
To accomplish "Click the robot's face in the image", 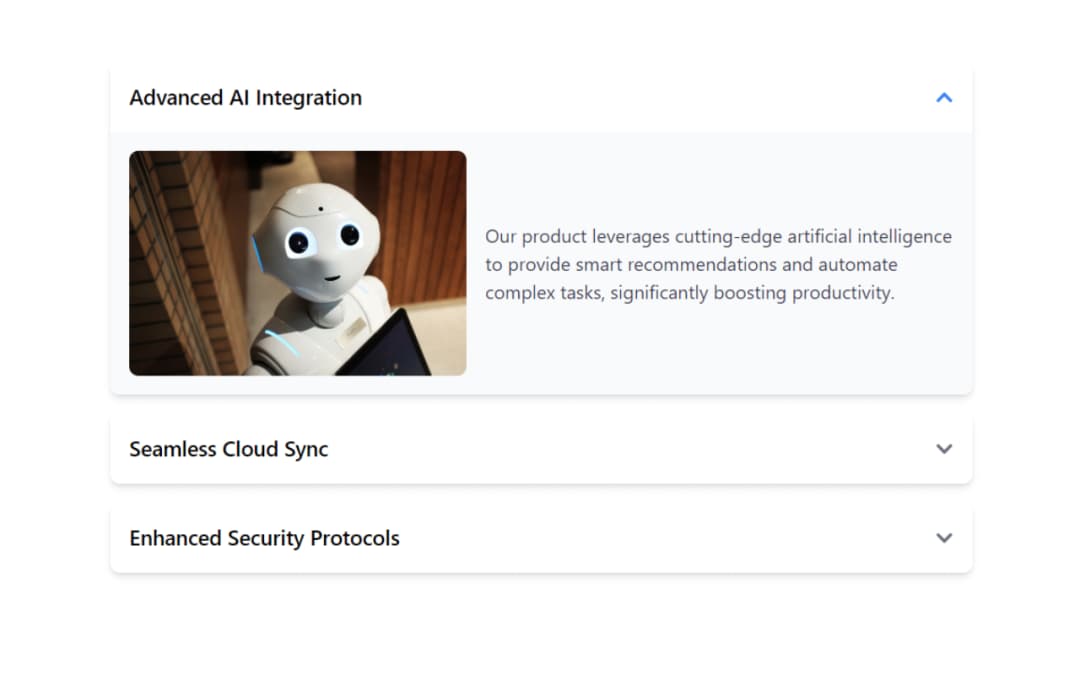I will [320, 240].
